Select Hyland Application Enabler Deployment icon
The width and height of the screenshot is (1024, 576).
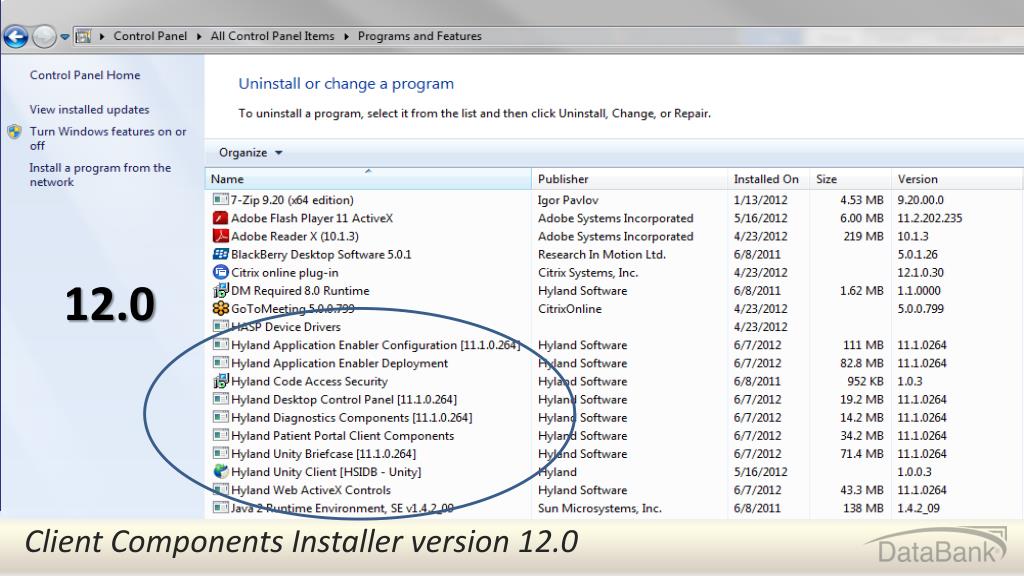tap(221, 362)
